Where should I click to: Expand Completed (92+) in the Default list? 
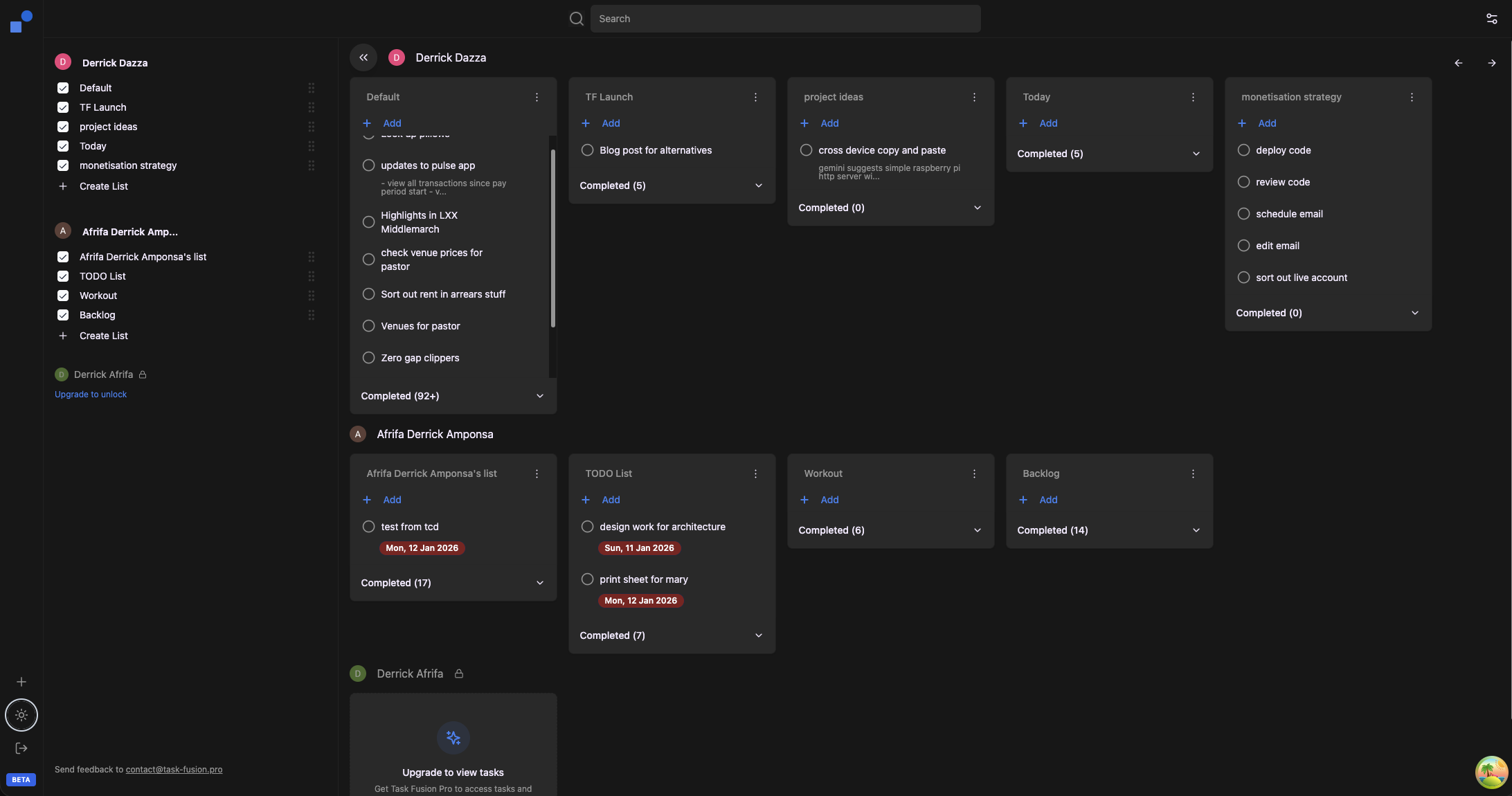tap(539, 396)
